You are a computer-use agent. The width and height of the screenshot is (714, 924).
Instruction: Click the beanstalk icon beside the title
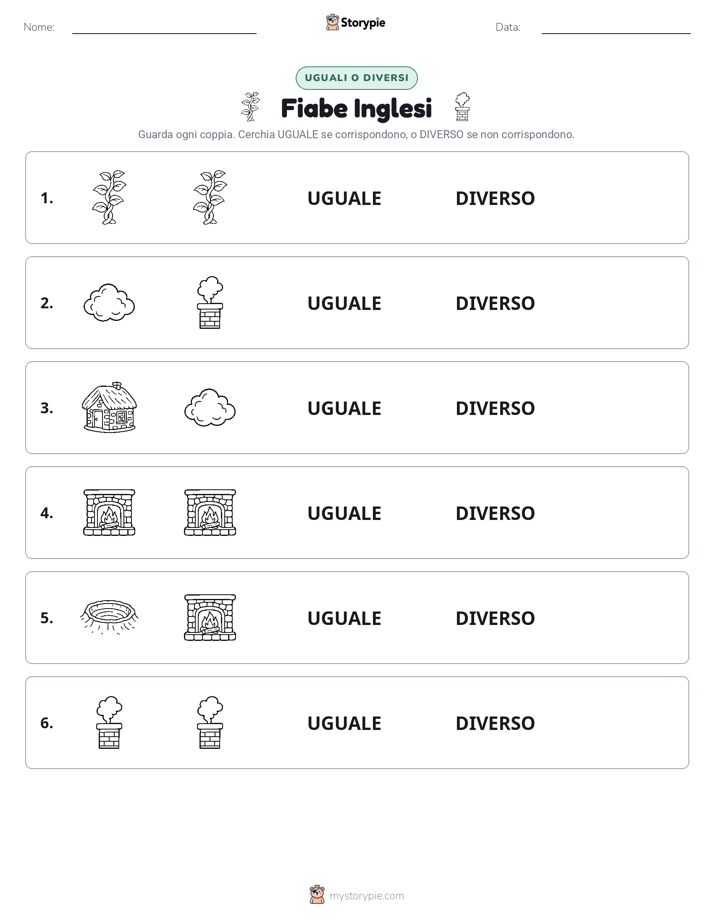click(250, 107)
